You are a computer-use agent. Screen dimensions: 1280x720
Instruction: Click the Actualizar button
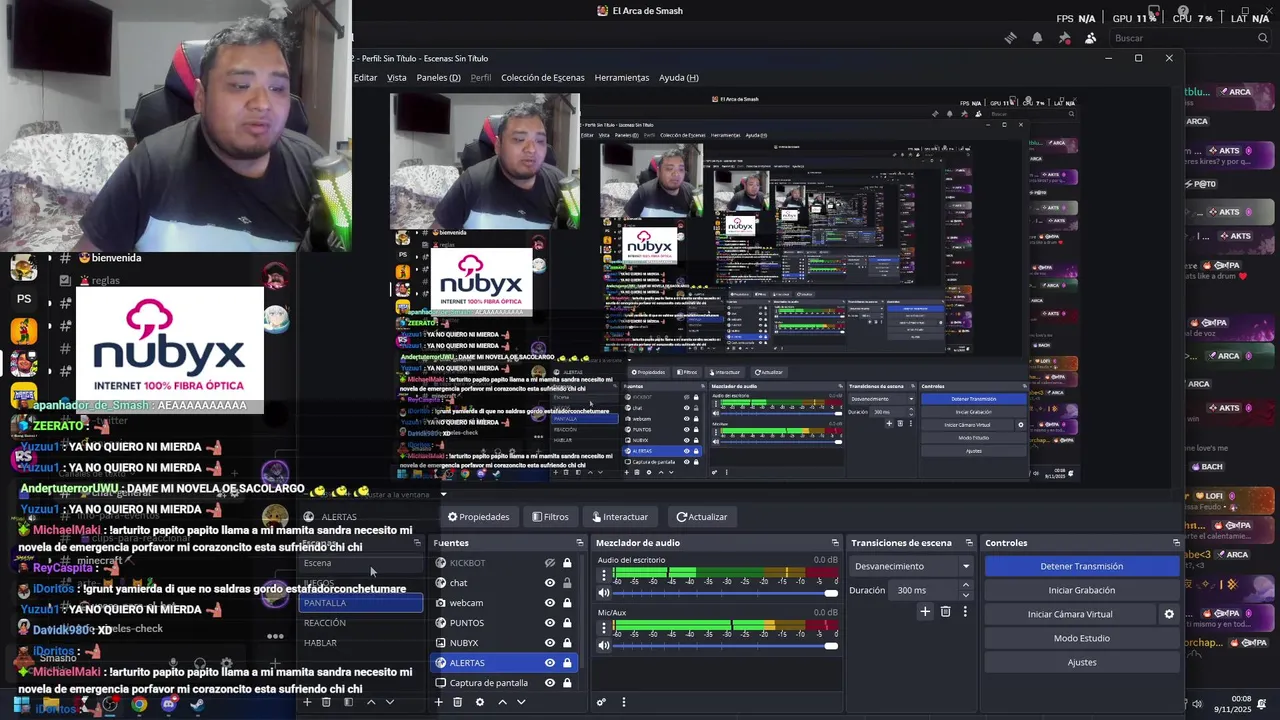(x=702, y=517)
